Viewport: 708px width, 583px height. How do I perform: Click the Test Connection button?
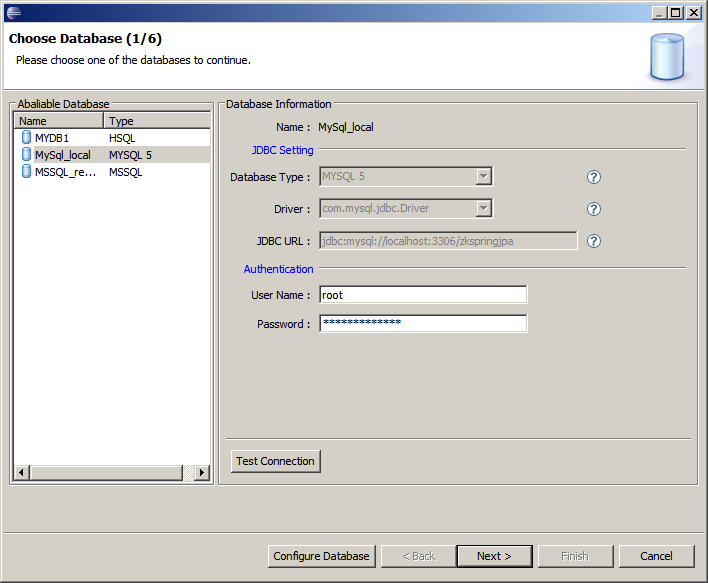[x=275, y=461]
